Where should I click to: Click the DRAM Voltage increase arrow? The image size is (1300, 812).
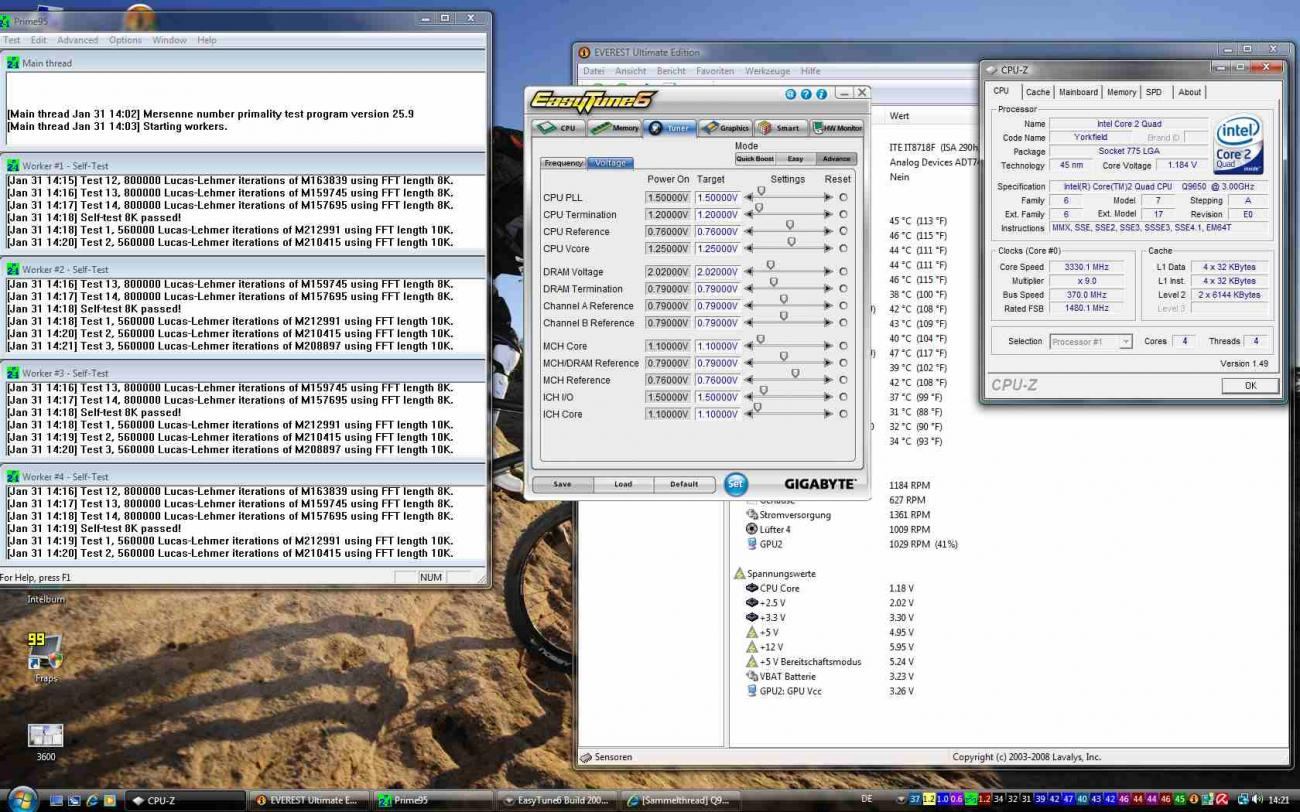(828, 272)
